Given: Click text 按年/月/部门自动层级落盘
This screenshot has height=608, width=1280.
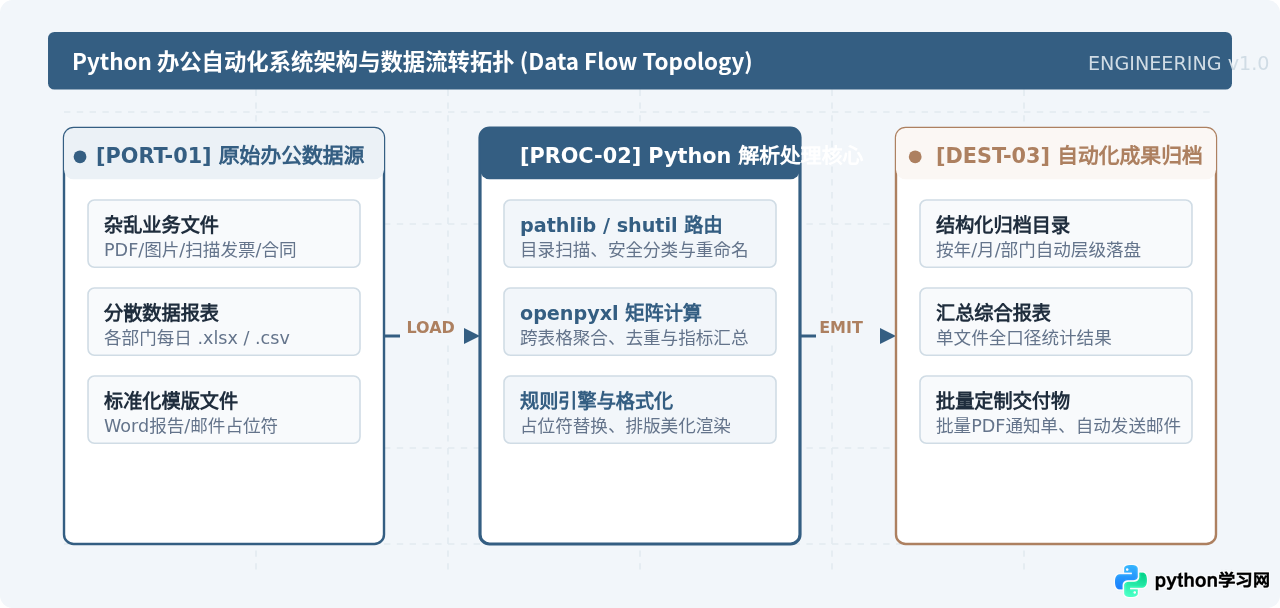Looking at the screenshot, I should (x=1038, y=250).
